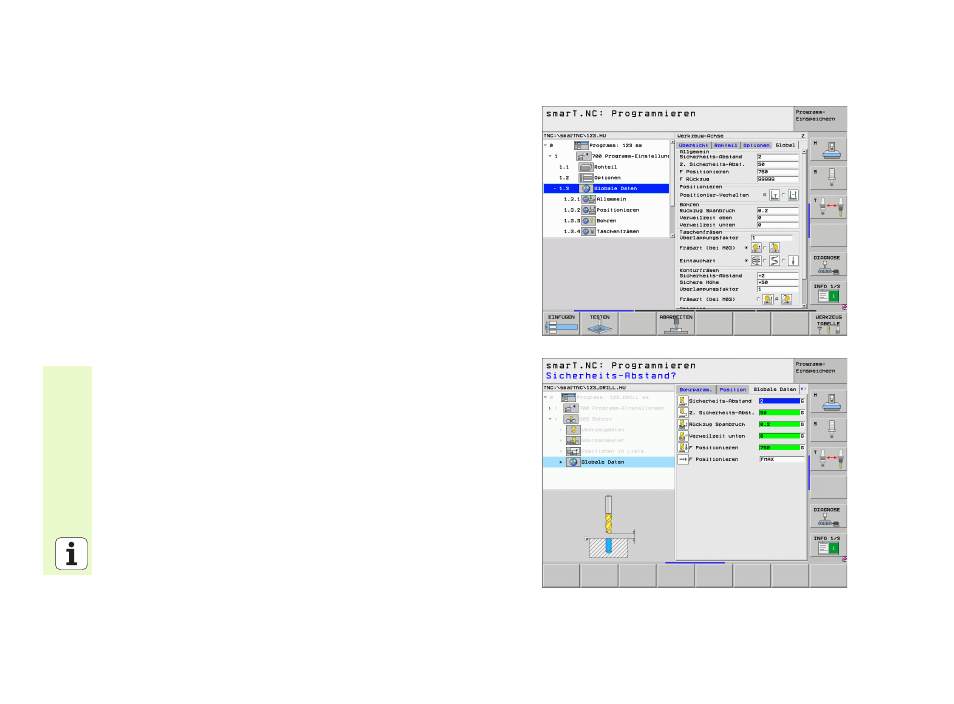Click the Positionen in Liste icon in 123_DRILL.HU tree
The image size is (954, 704).
[x=573, y=451]
